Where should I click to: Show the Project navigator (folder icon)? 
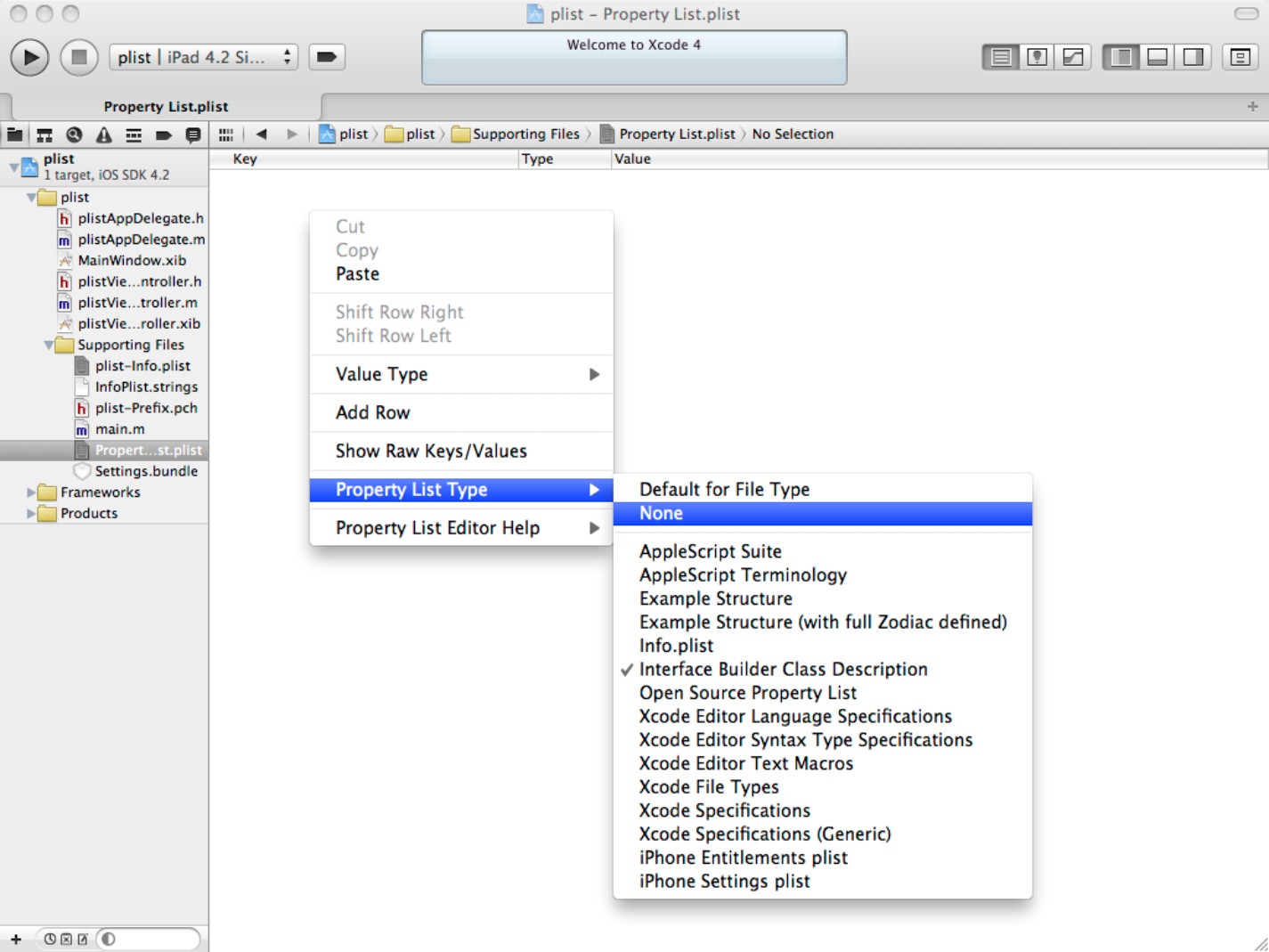click(15, 134)
